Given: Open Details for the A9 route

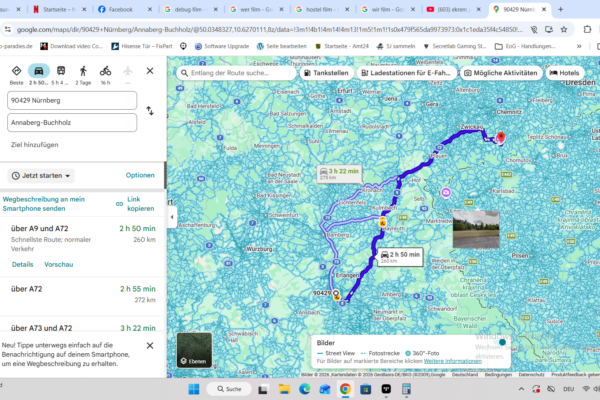Looking at the screenshot, I should [x=23, y=264].
